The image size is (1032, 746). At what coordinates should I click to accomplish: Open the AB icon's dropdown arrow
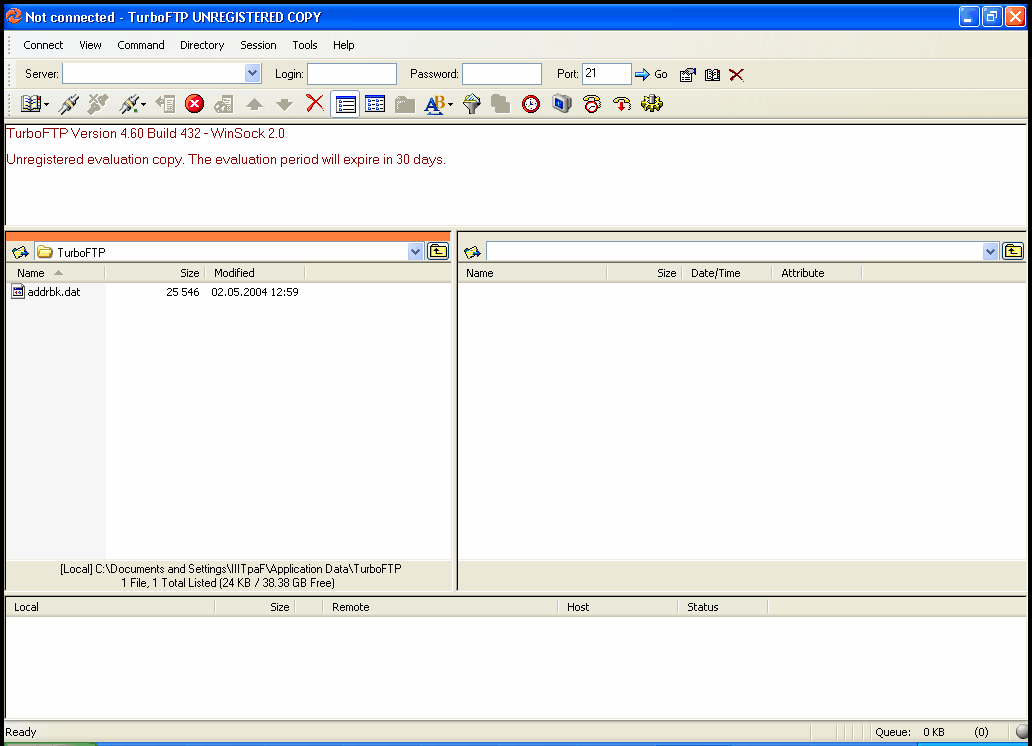pos(451,105)
